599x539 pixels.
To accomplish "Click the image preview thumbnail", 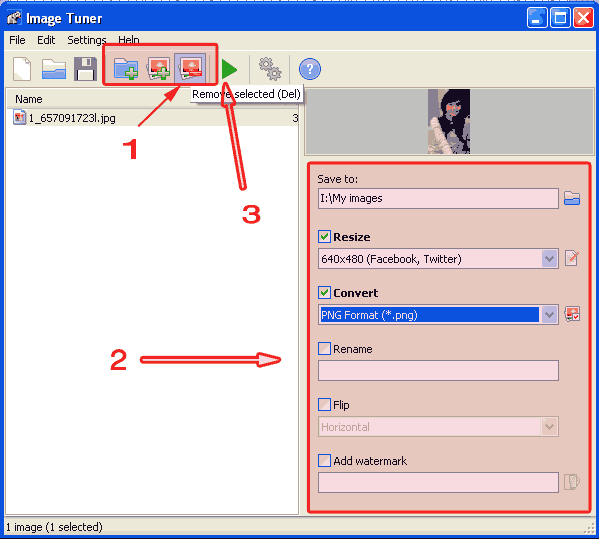I will 449,121.
